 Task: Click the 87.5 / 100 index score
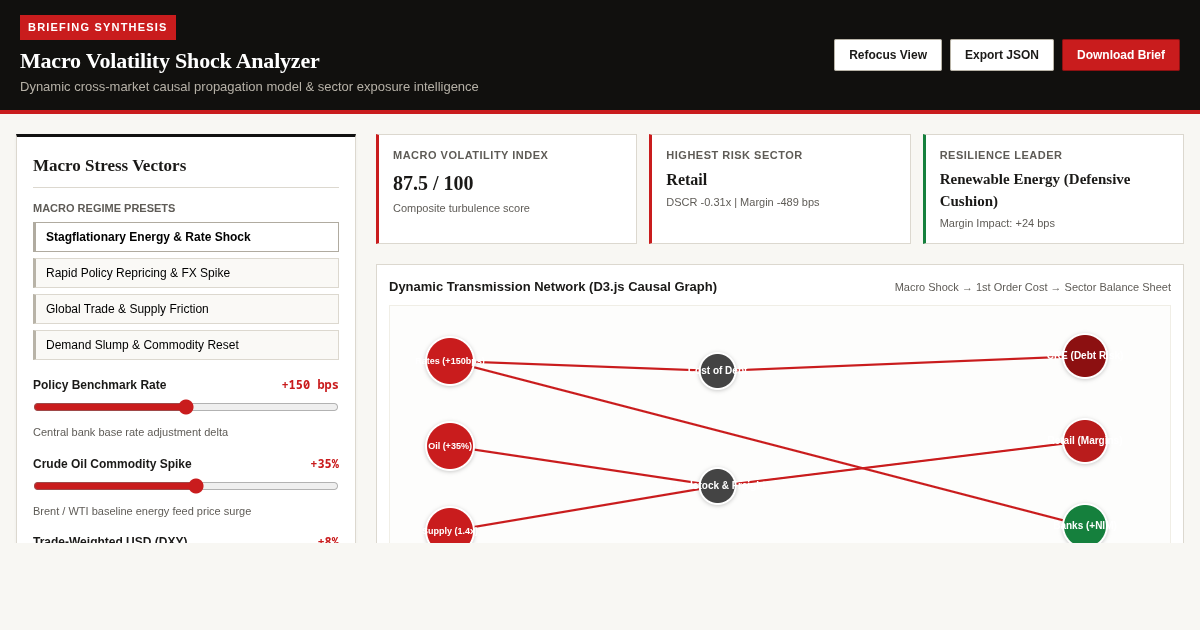point(433,183)
